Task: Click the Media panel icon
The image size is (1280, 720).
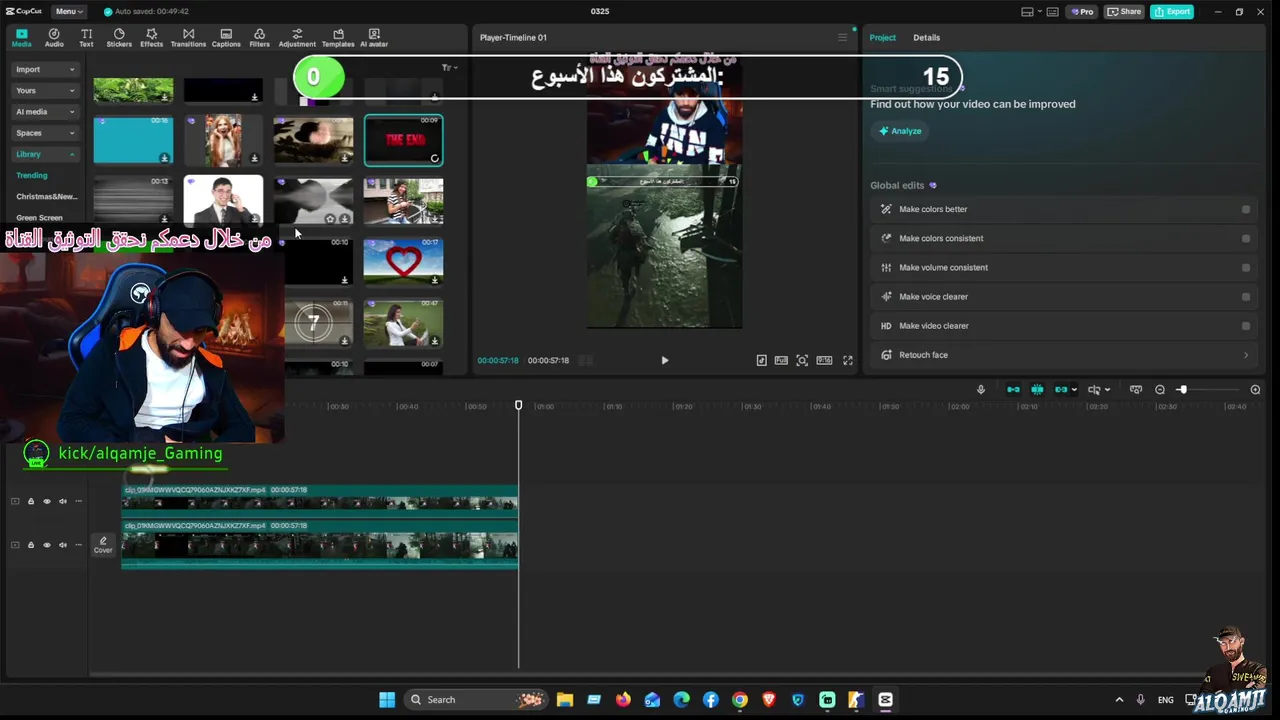Action: point(21,37)
